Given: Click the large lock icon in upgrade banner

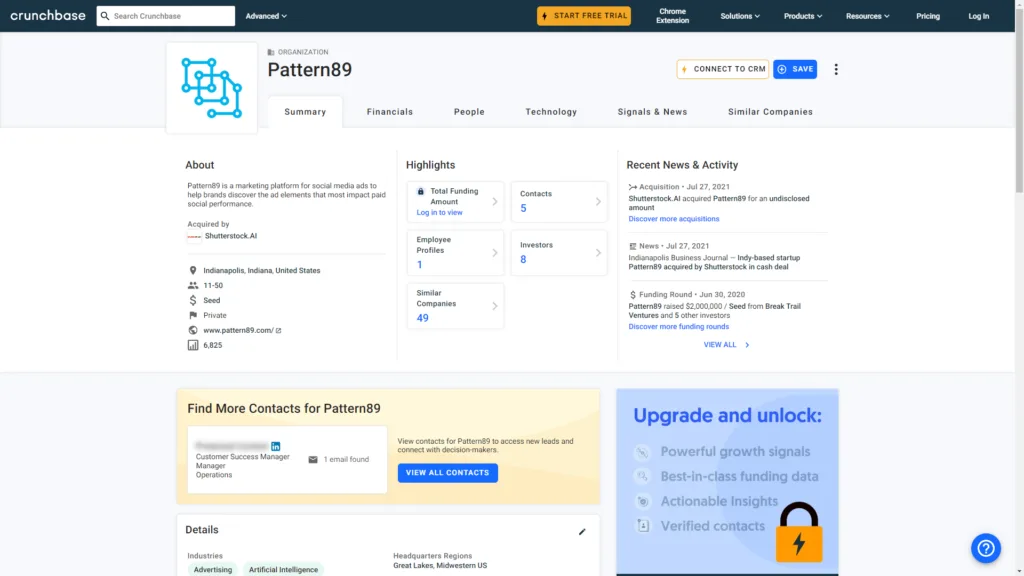Looking at the screenshot, I should [x=799, y=532].
